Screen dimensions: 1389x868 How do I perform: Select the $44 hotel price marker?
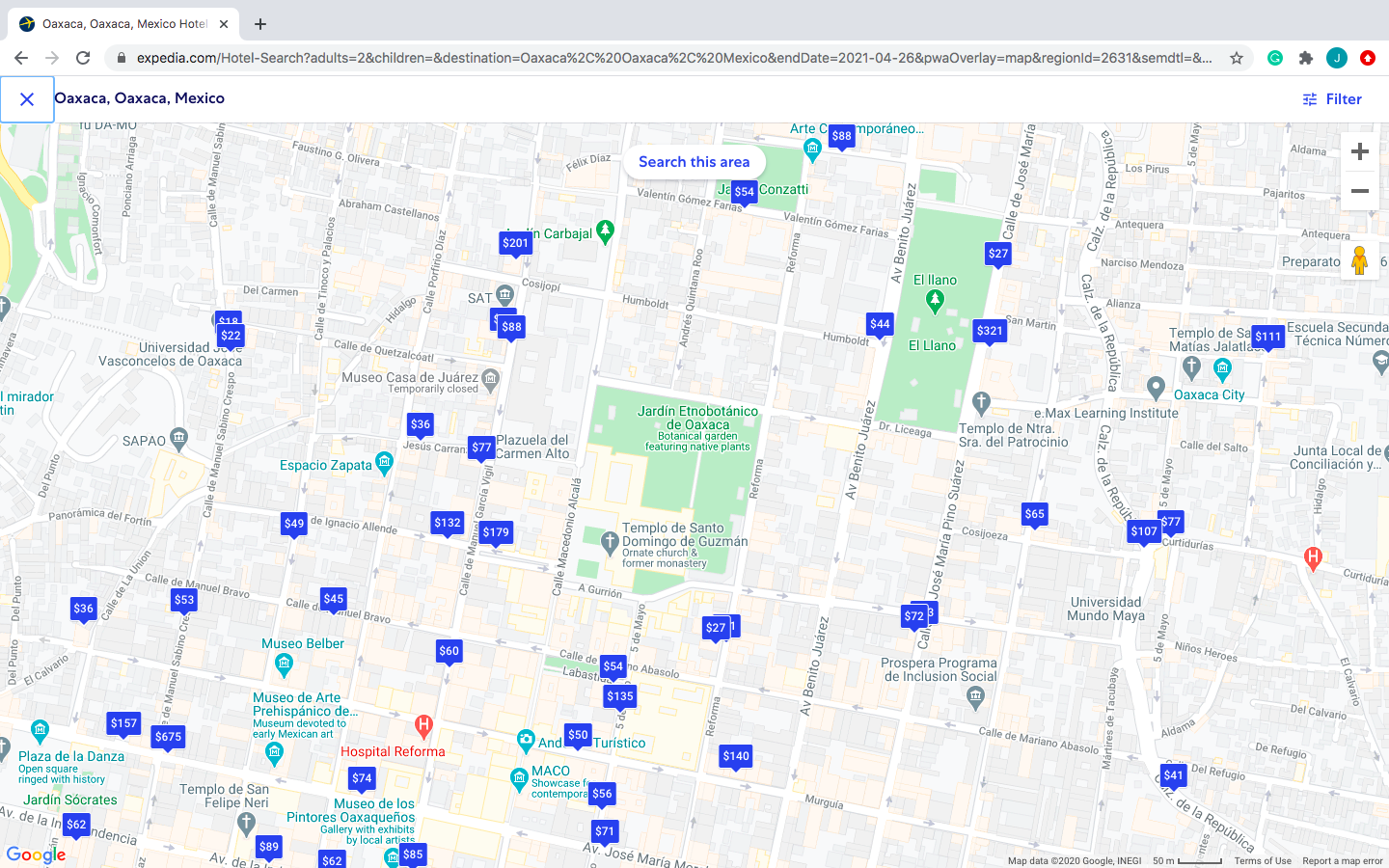pyautogui.click(x=880, y=324)
